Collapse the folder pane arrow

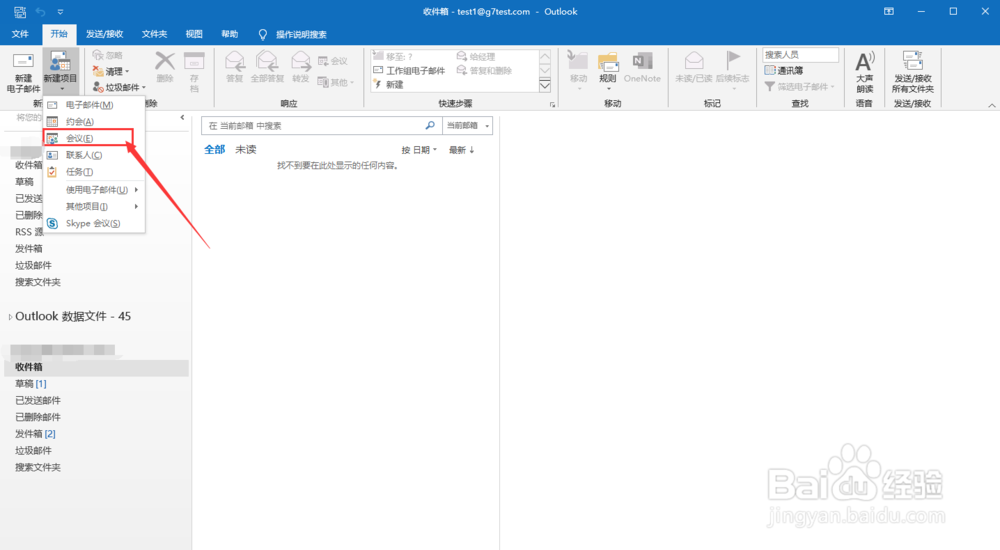[182, 117]
